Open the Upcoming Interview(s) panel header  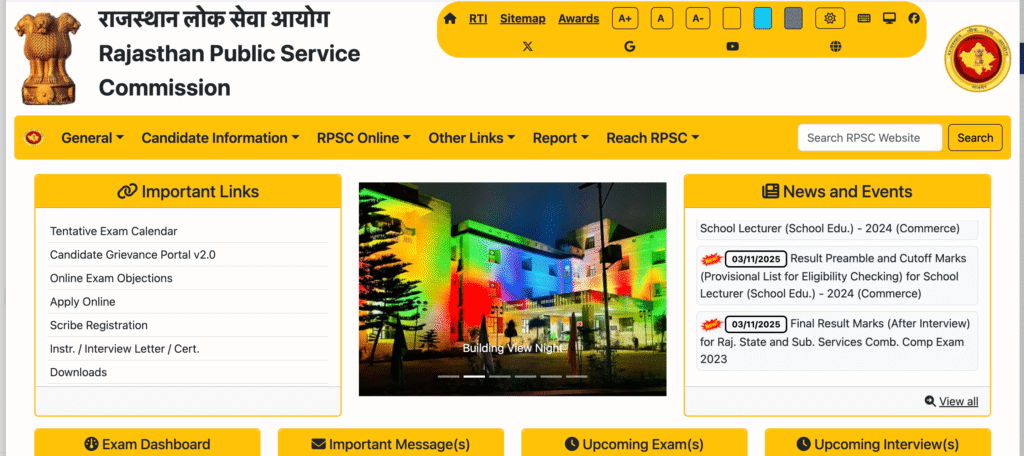tap(878, 443)
